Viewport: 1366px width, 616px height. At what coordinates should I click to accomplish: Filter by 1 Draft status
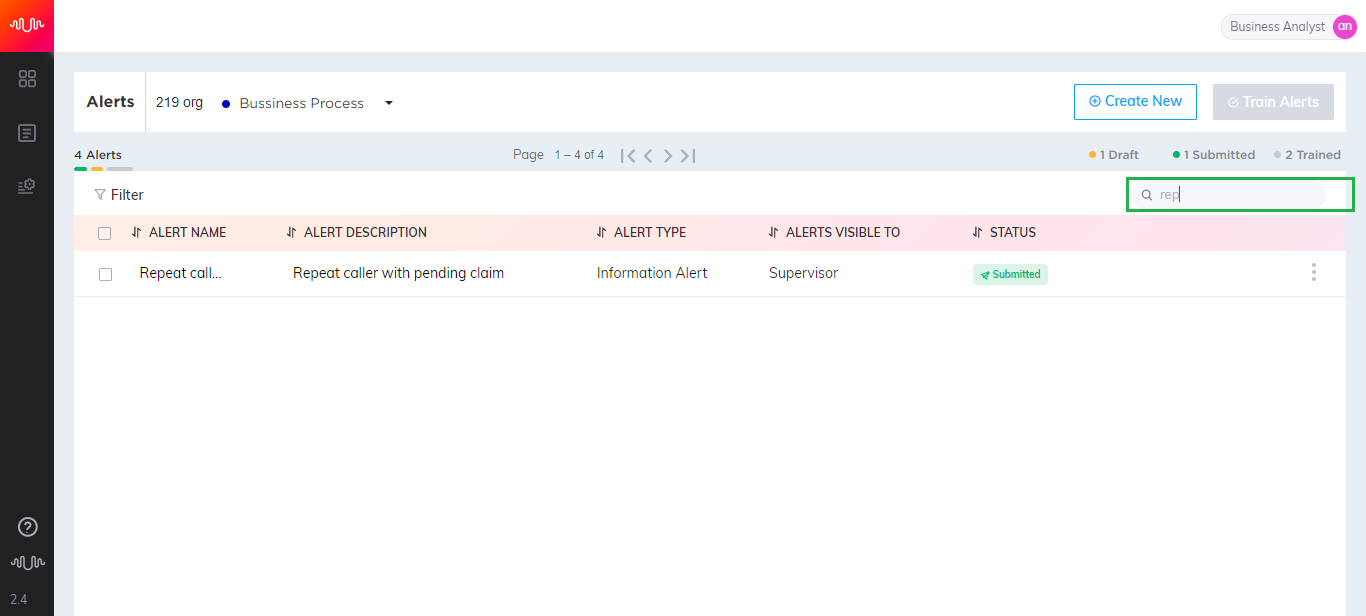click(1114, 155)
